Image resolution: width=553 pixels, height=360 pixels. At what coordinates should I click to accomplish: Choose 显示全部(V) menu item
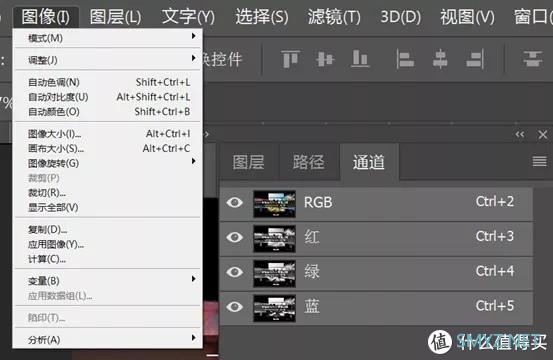[108, 208]
